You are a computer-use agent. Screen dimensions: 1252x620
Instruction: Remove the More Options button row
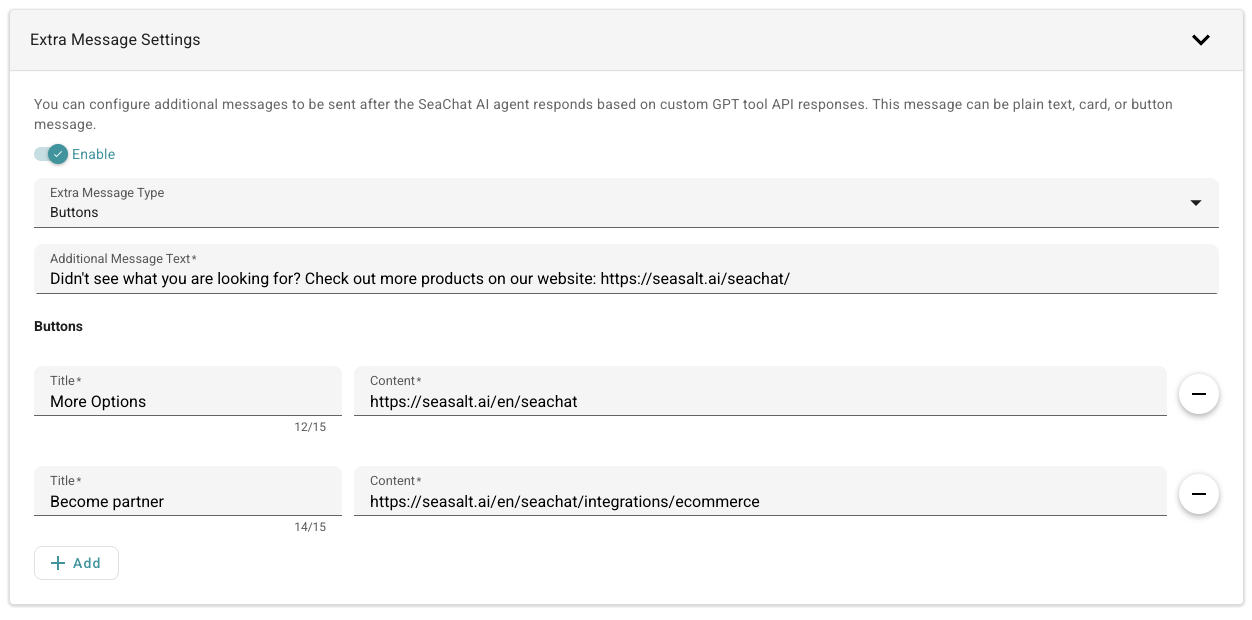[1198, 395]
